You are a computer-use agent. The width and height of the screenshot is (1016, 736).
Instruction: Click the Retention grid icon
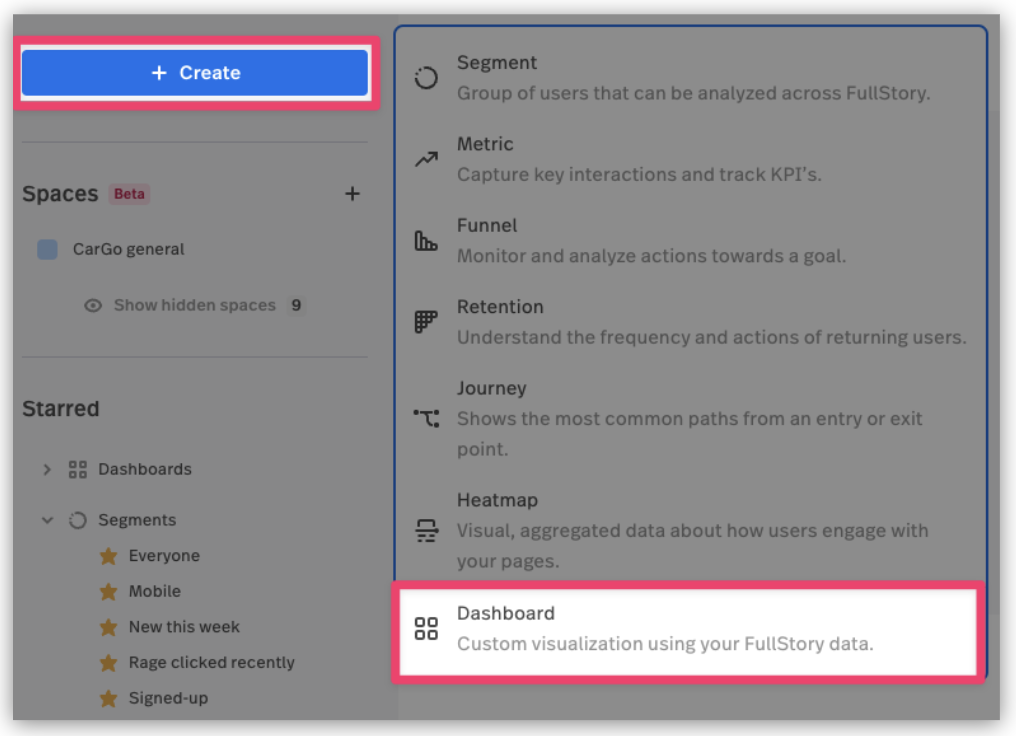[426, 322]
